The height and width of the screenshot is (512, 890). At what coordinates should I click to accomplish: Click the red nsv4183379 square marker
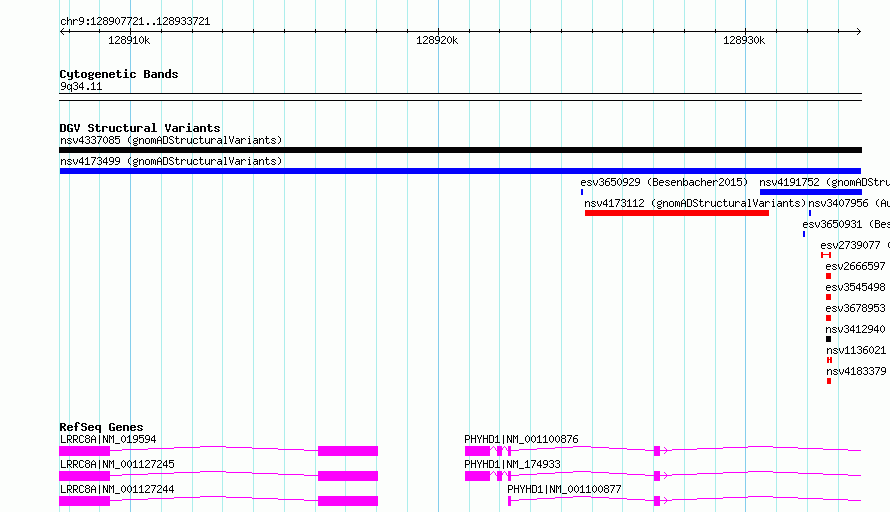(x=829, y=381)
